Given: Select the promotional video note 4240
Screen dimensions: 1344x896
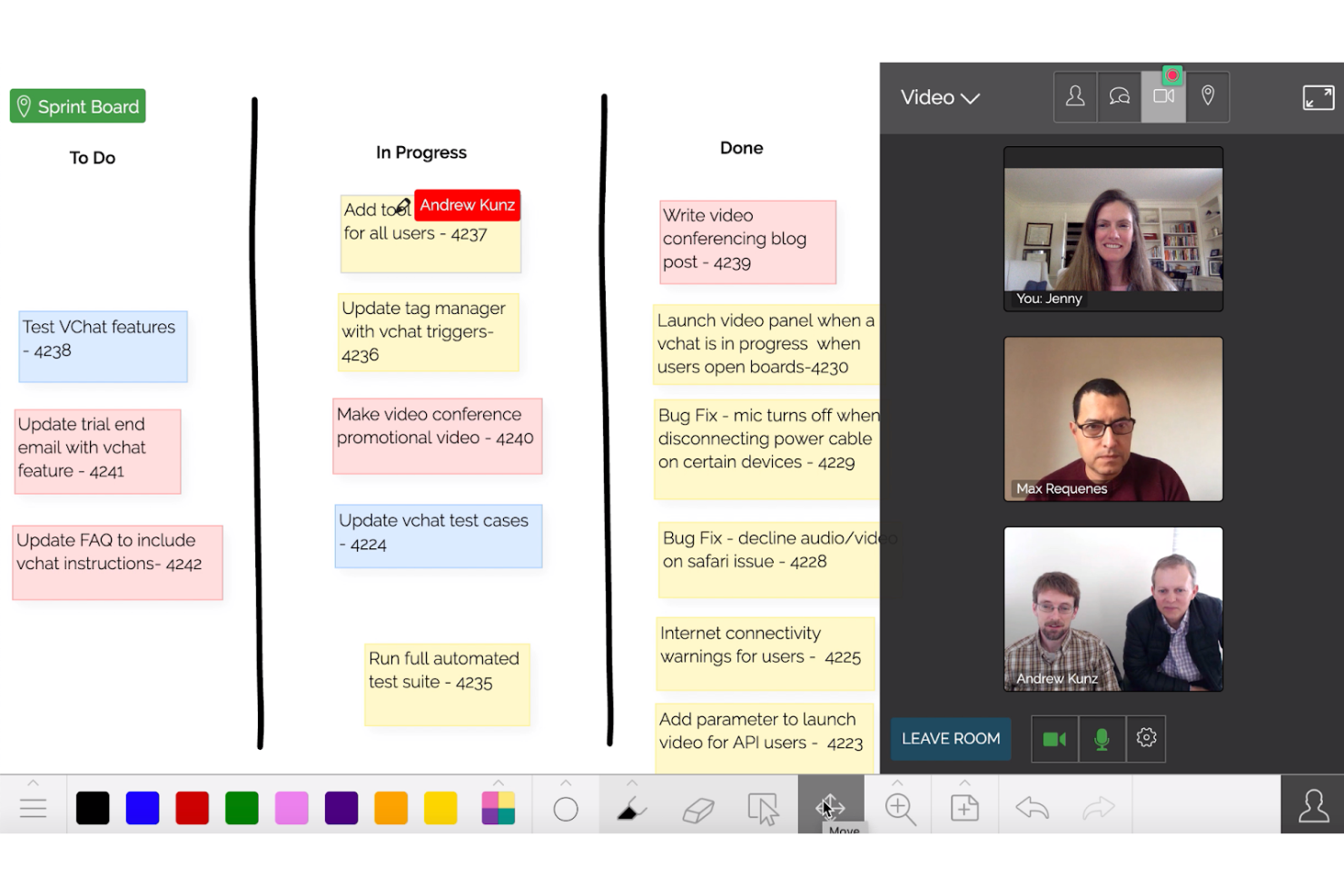Looking at the screenshot, I should pyautogui.click(x=438, y=436).
